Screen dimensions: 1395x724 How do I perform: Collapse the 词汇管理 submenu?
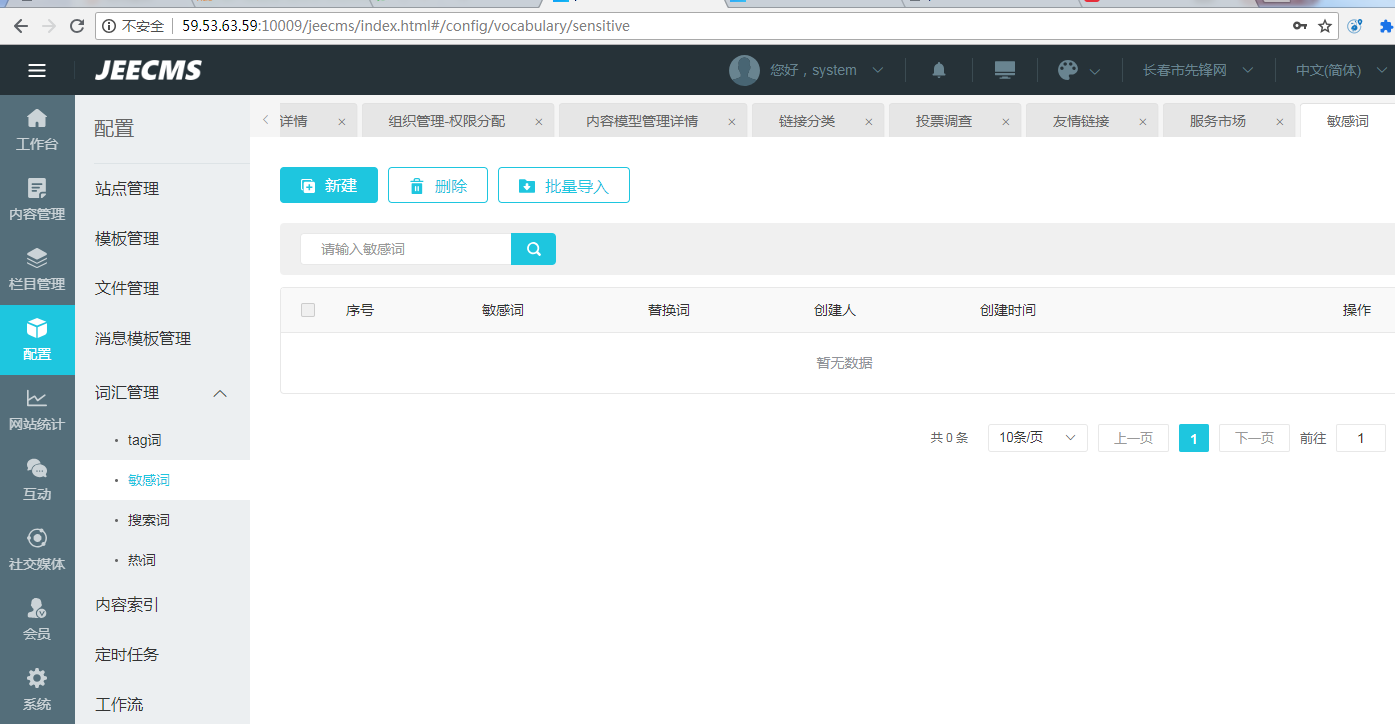coord(221,393)
